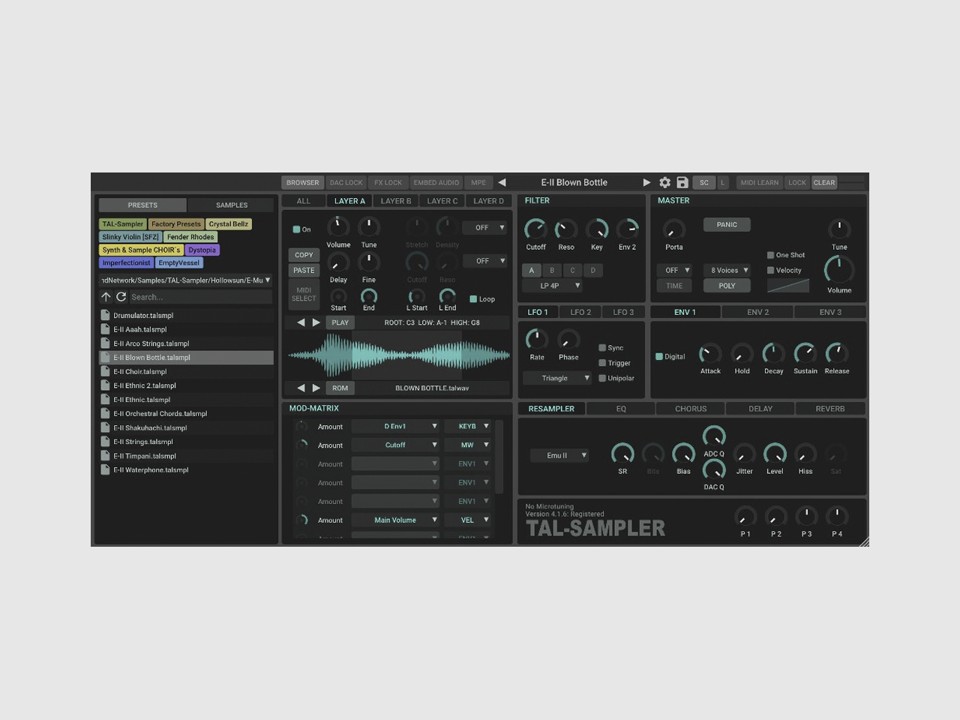Switch to LAYER B tab
Viewport: 960px width, 720px height.
pos(396,201)
